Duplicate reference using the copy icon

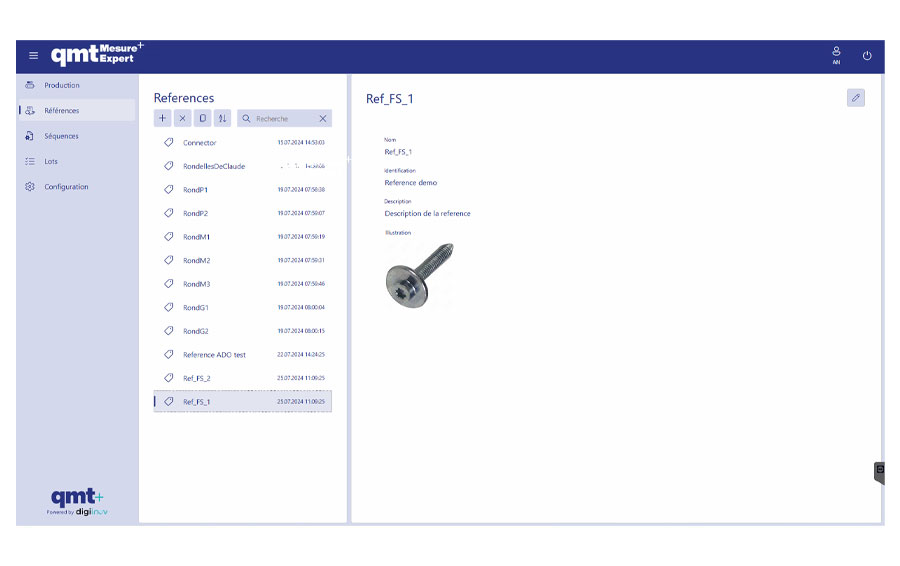tap(202, 118)
